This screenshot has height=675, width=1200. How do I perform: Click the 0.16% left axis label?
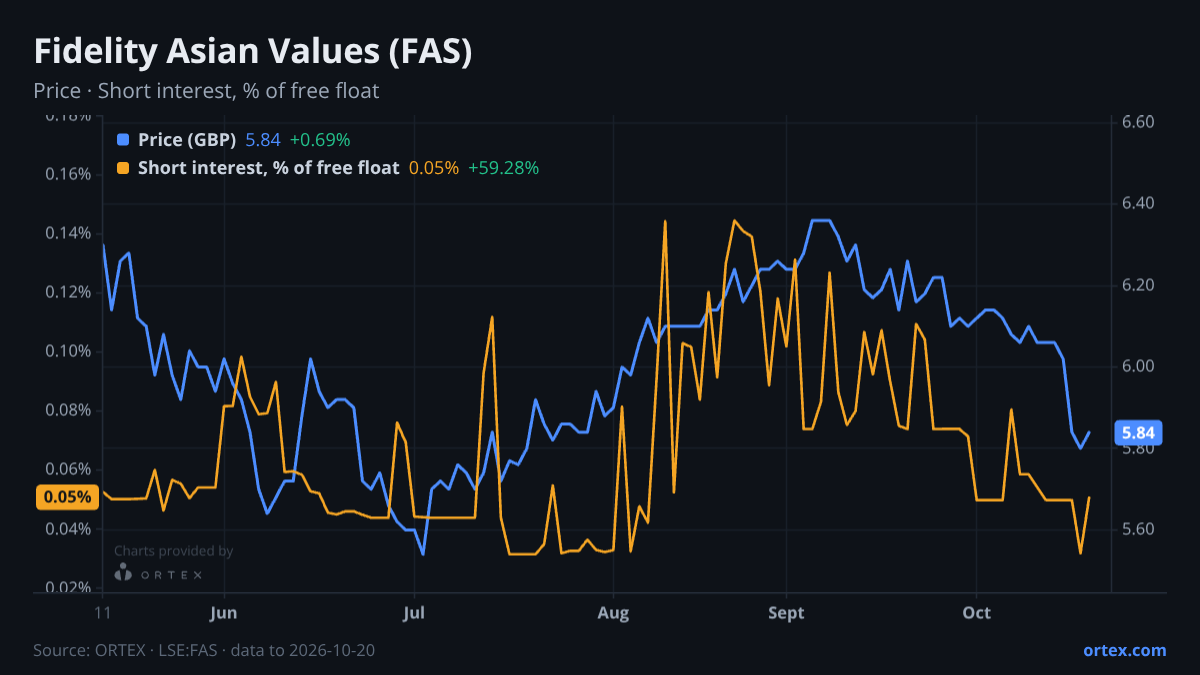(68, 174)
